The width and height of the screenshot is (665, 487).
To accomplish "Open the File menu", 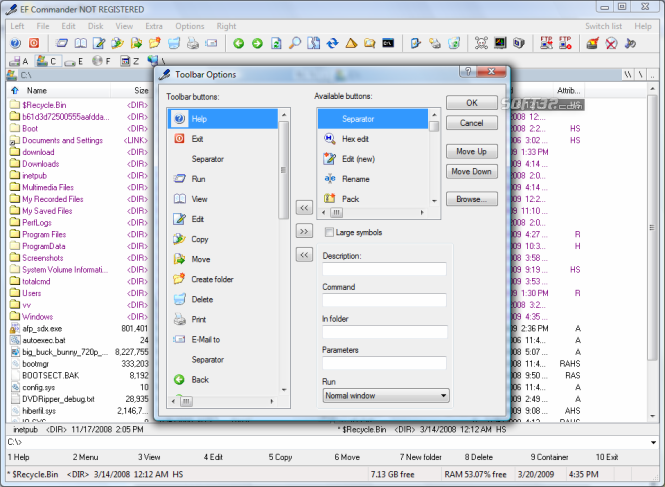I will coord(43,26).
